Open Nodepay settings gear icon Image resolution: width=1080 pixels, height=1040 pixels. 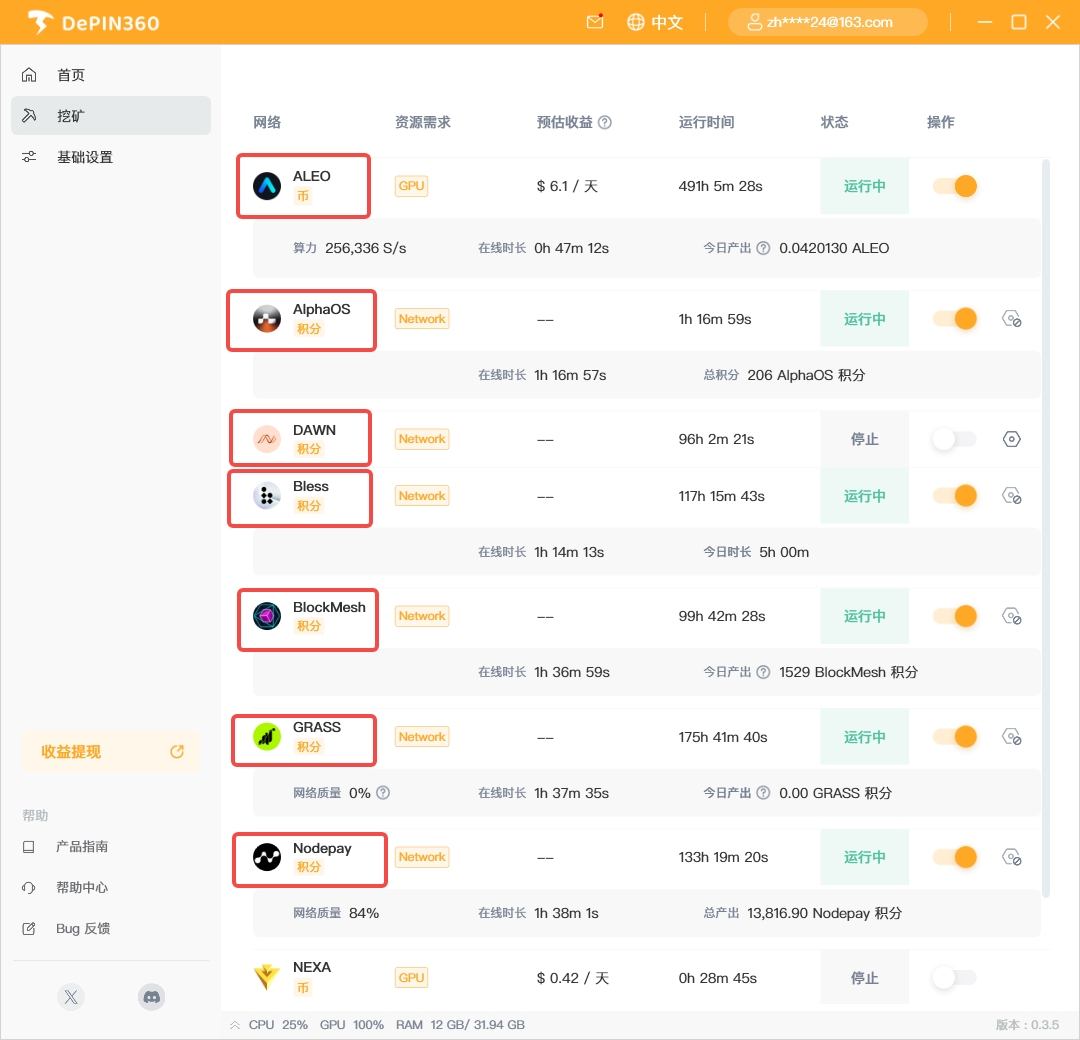(x=1011, y=857)
